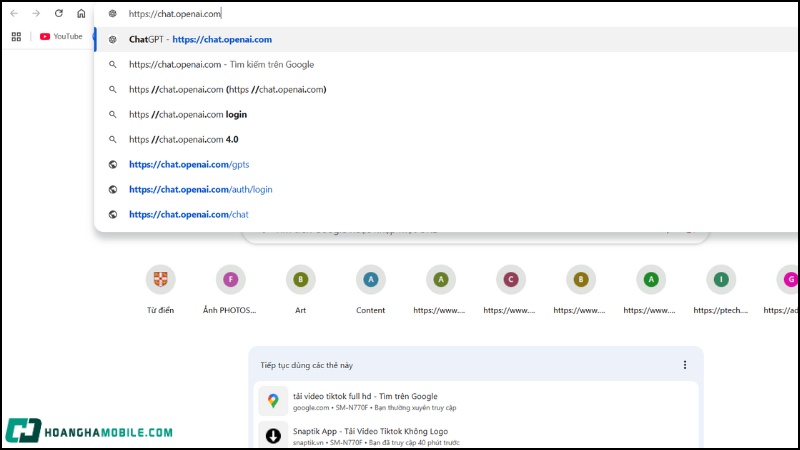Click inside the address bar URL field
The image size is (800, 450).
300,14
